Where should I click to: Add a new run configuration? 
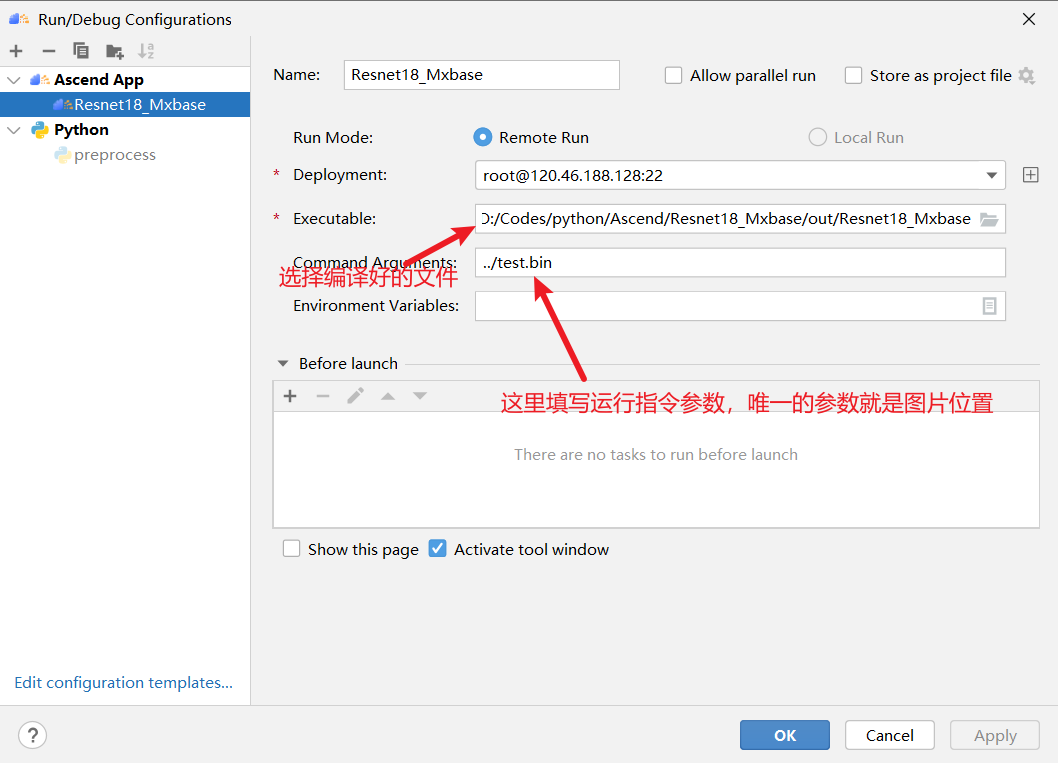16,51
